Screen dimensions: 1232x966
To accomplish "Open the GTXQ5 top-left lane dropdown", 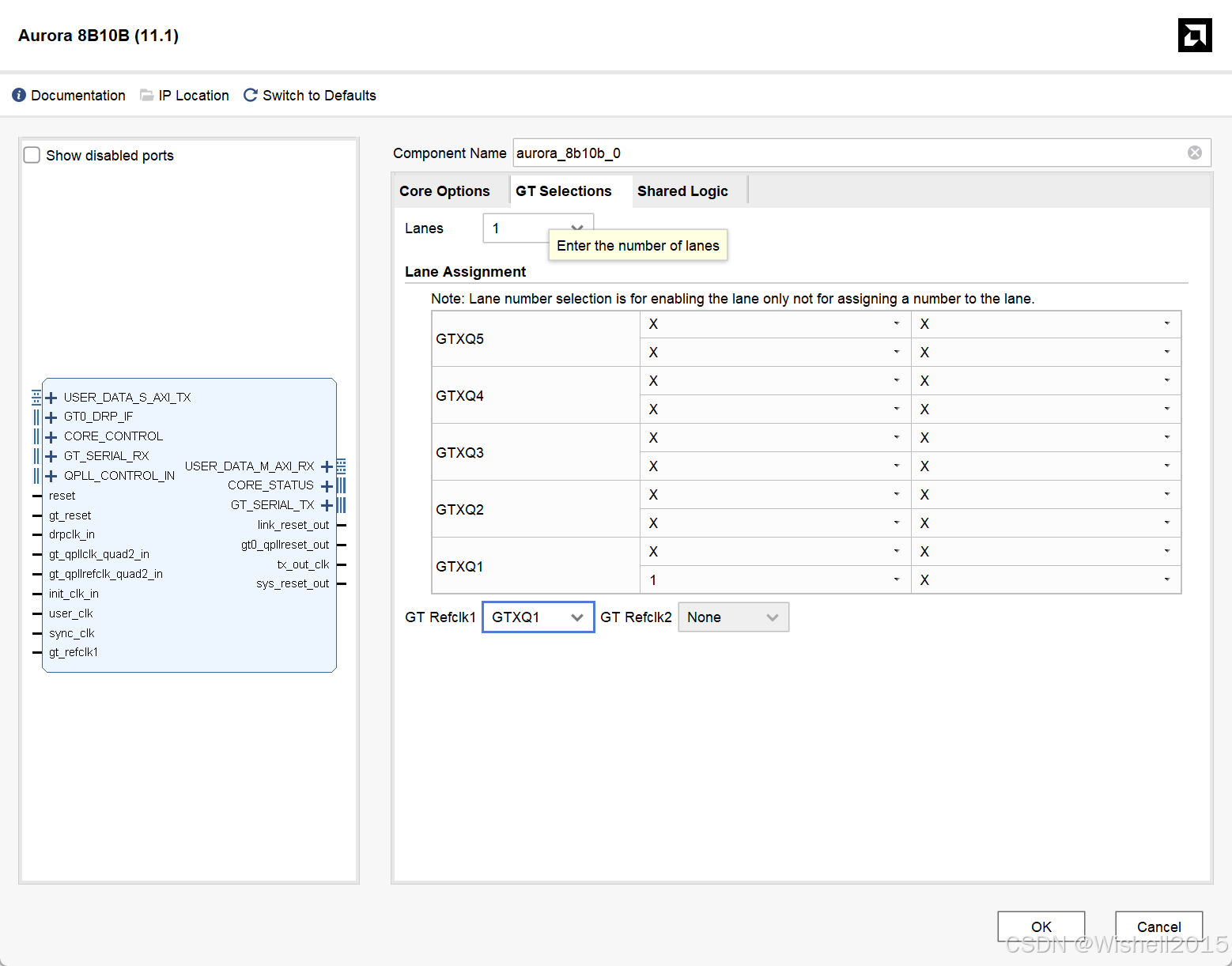I will 775,324.
